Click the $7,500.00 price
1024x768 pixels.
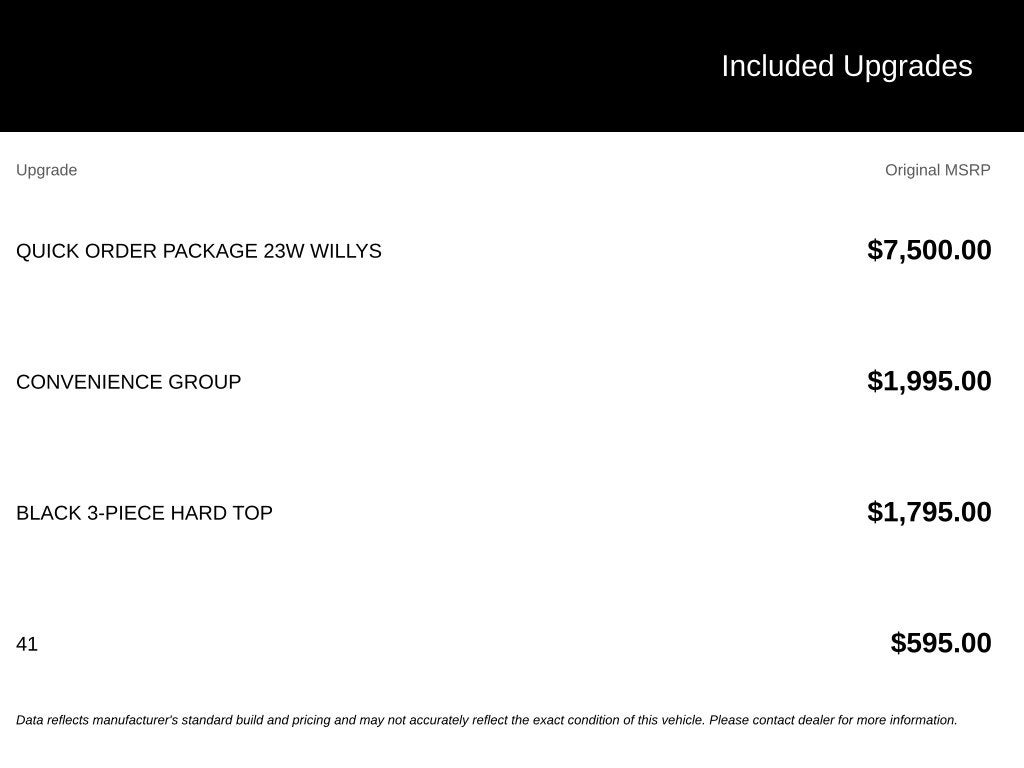(x=929, y=250)
